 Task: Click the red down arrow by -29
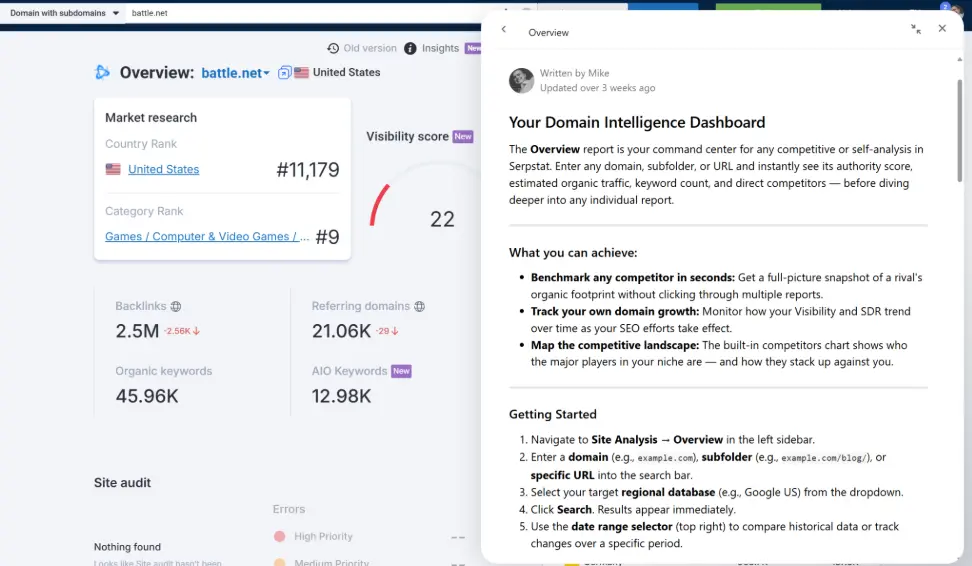pyautogui.click(x=395, y=331)
